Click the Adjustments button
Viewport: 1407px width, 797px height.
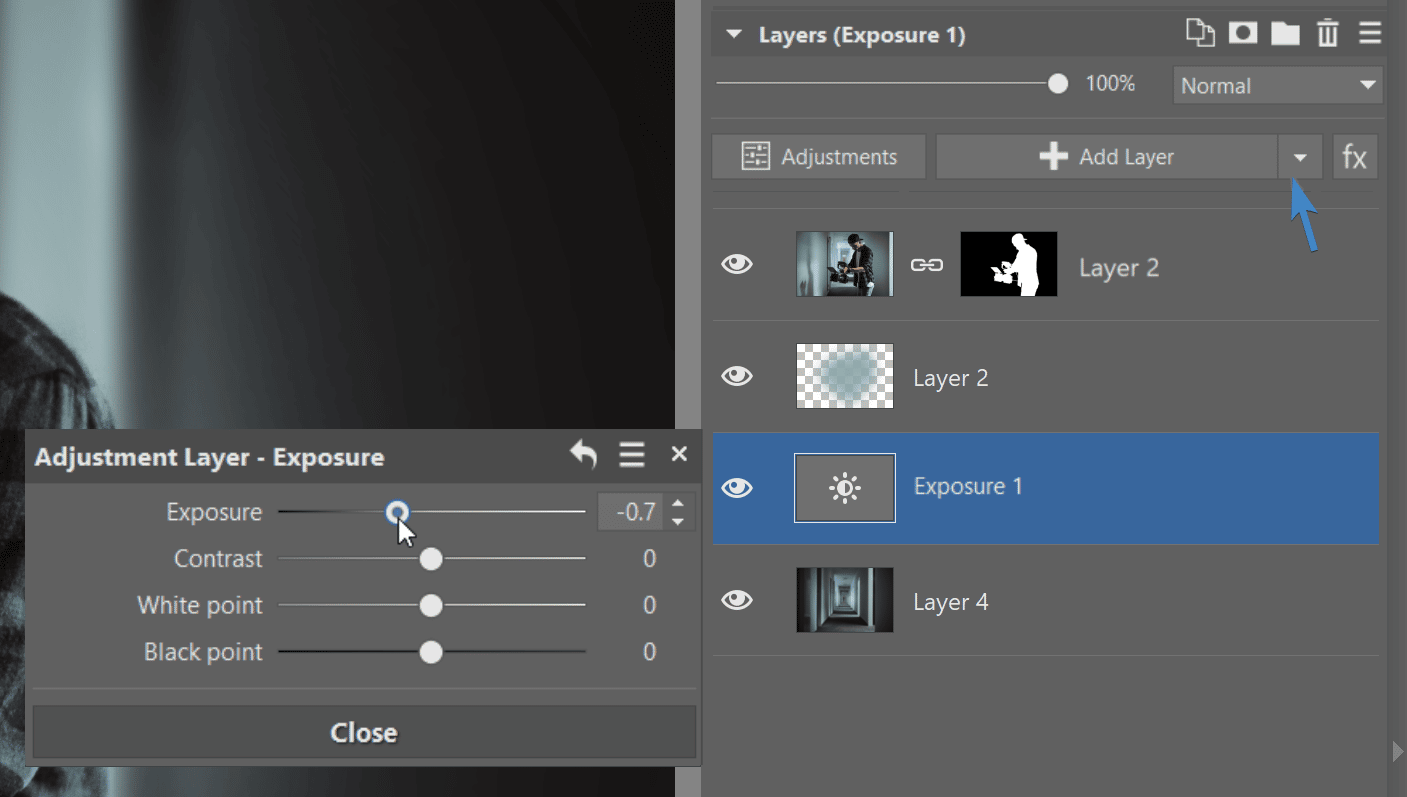coord(819,157)
